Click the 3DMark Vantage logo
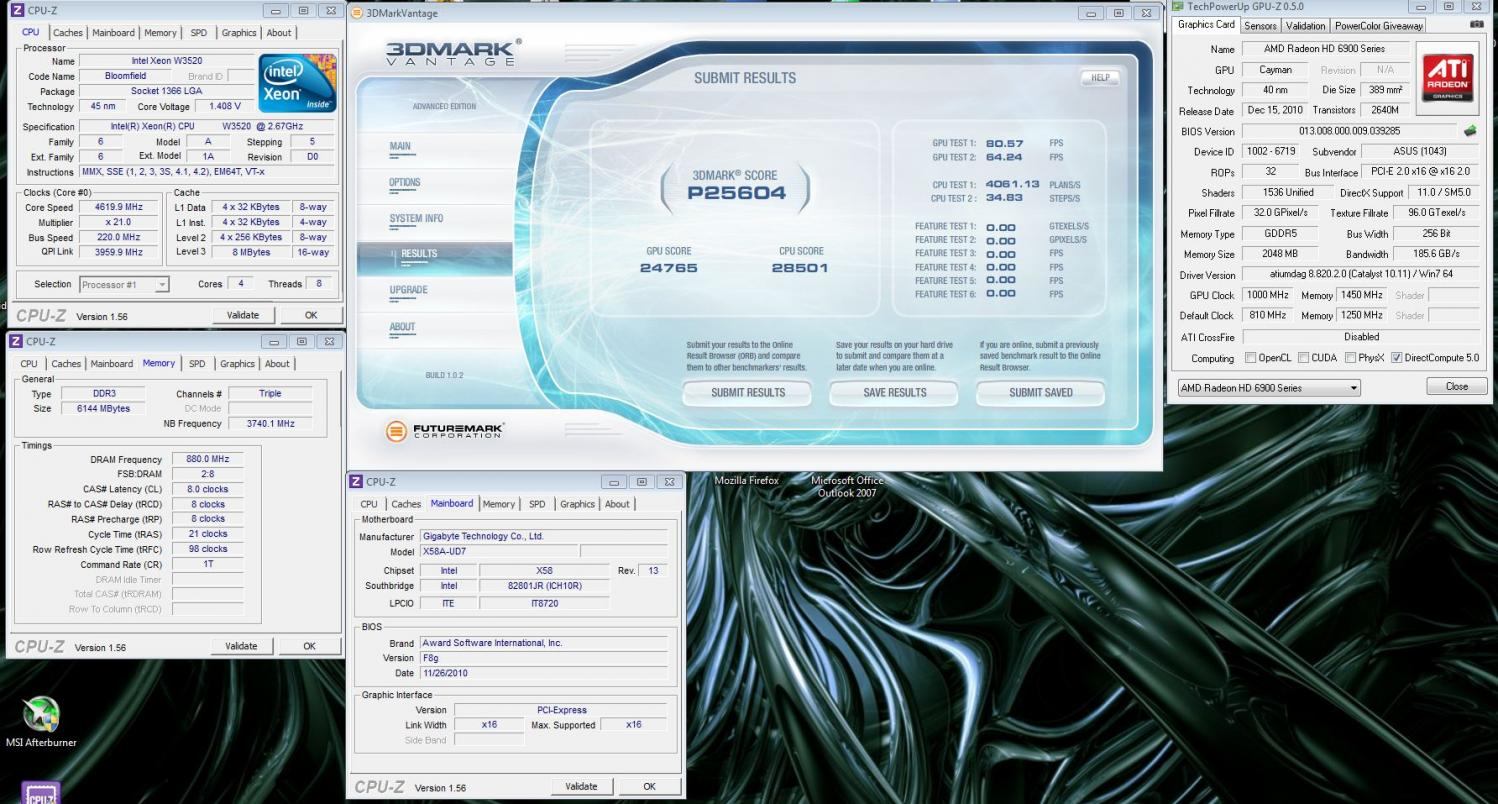This screenshot has width=1498, height=804. (x=453, y=53)
